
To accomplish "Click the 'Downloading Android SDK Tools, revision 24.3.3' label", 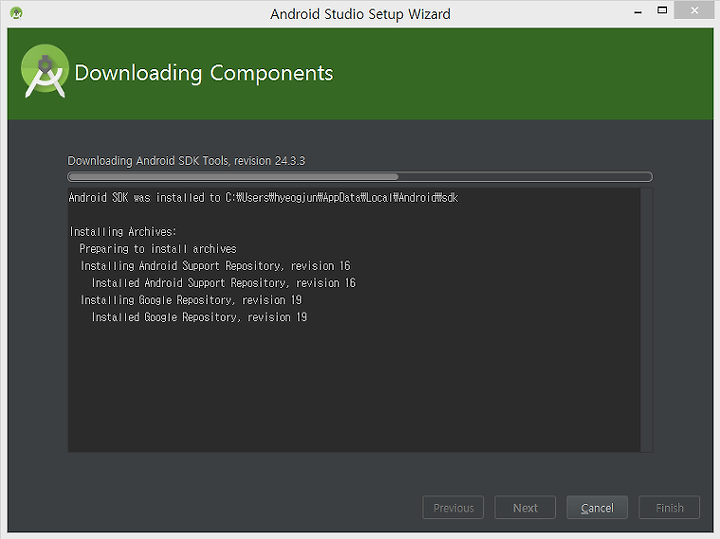I will [x=186, y=161].
